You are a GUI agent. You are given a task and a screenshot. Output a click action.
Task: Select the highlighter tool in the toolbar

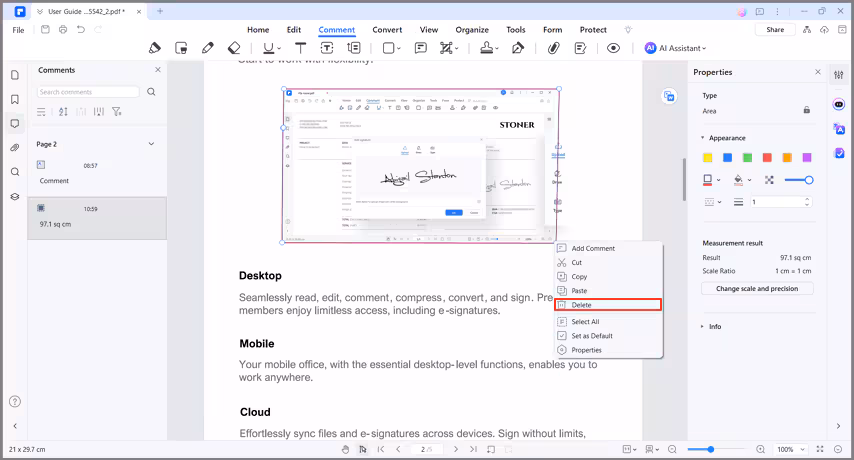click(x=155, y=48)
